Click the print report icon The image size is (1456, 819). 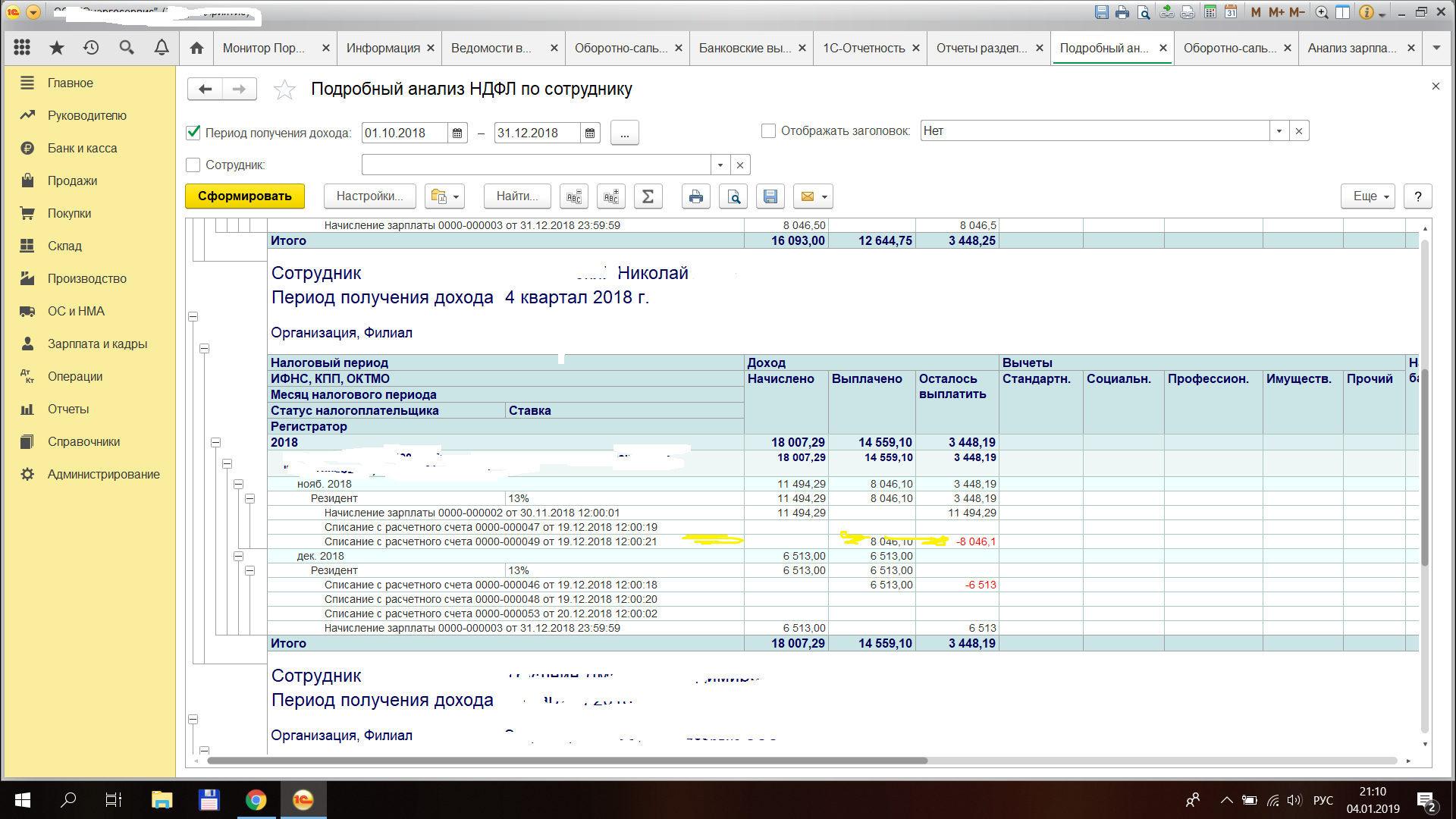coord(695,196)
